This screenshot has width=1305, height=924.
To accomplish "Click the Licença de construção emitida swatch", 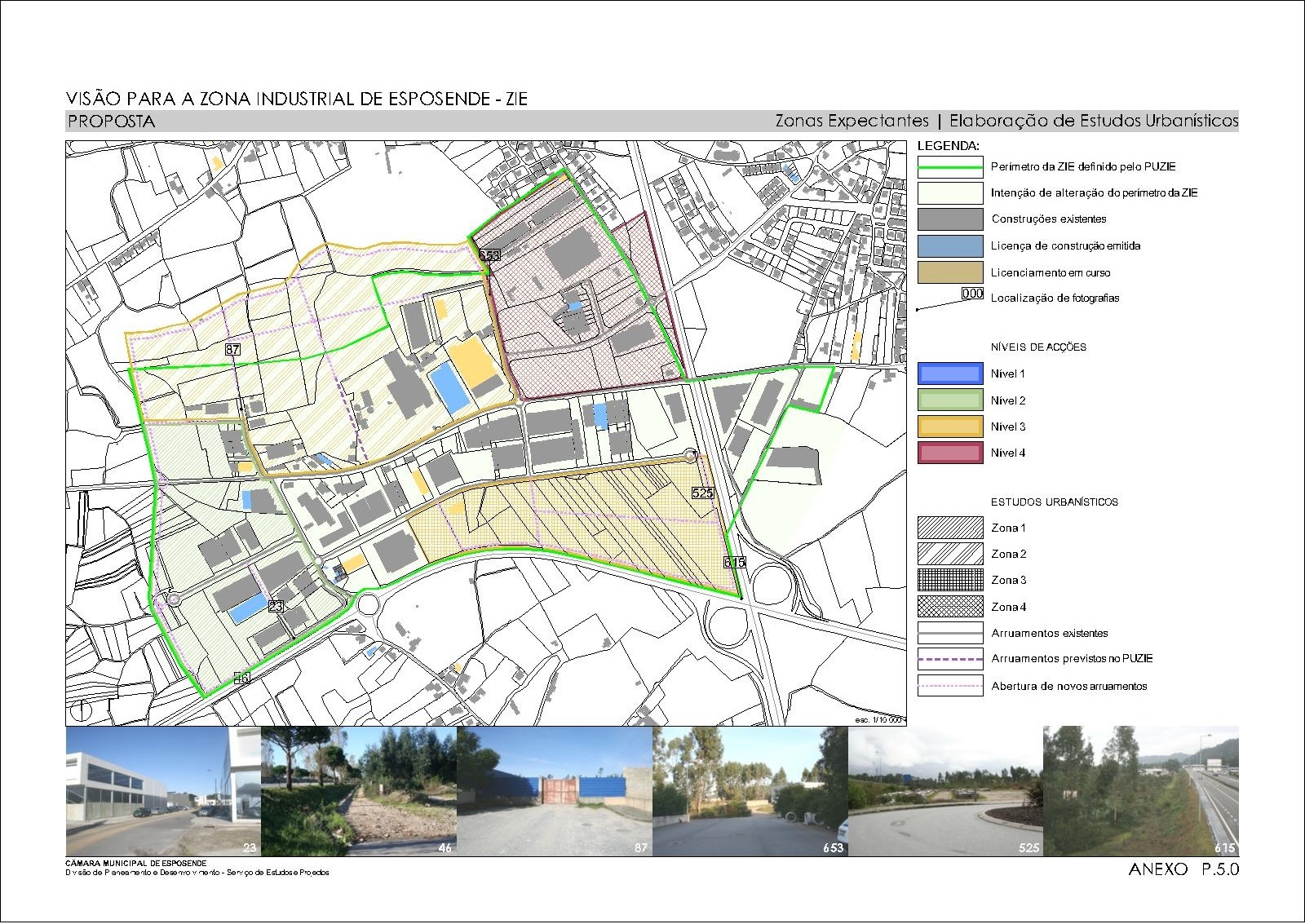I will [950, 245].
